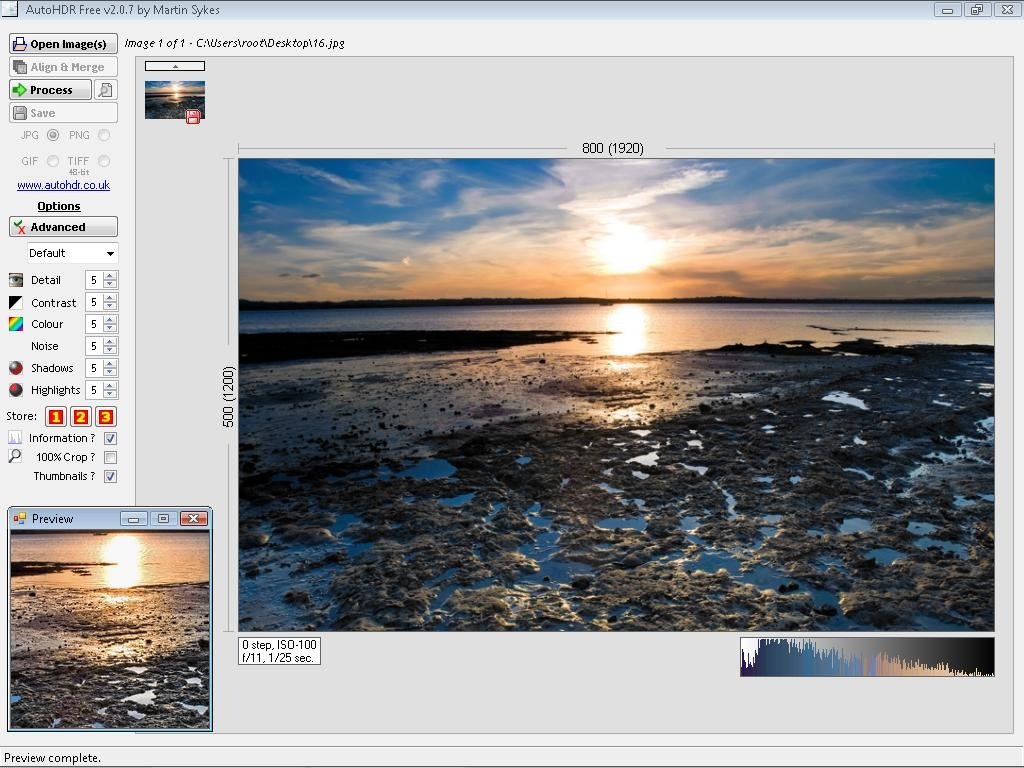Decrease the Contrast value with down arrow

[110, 306]
